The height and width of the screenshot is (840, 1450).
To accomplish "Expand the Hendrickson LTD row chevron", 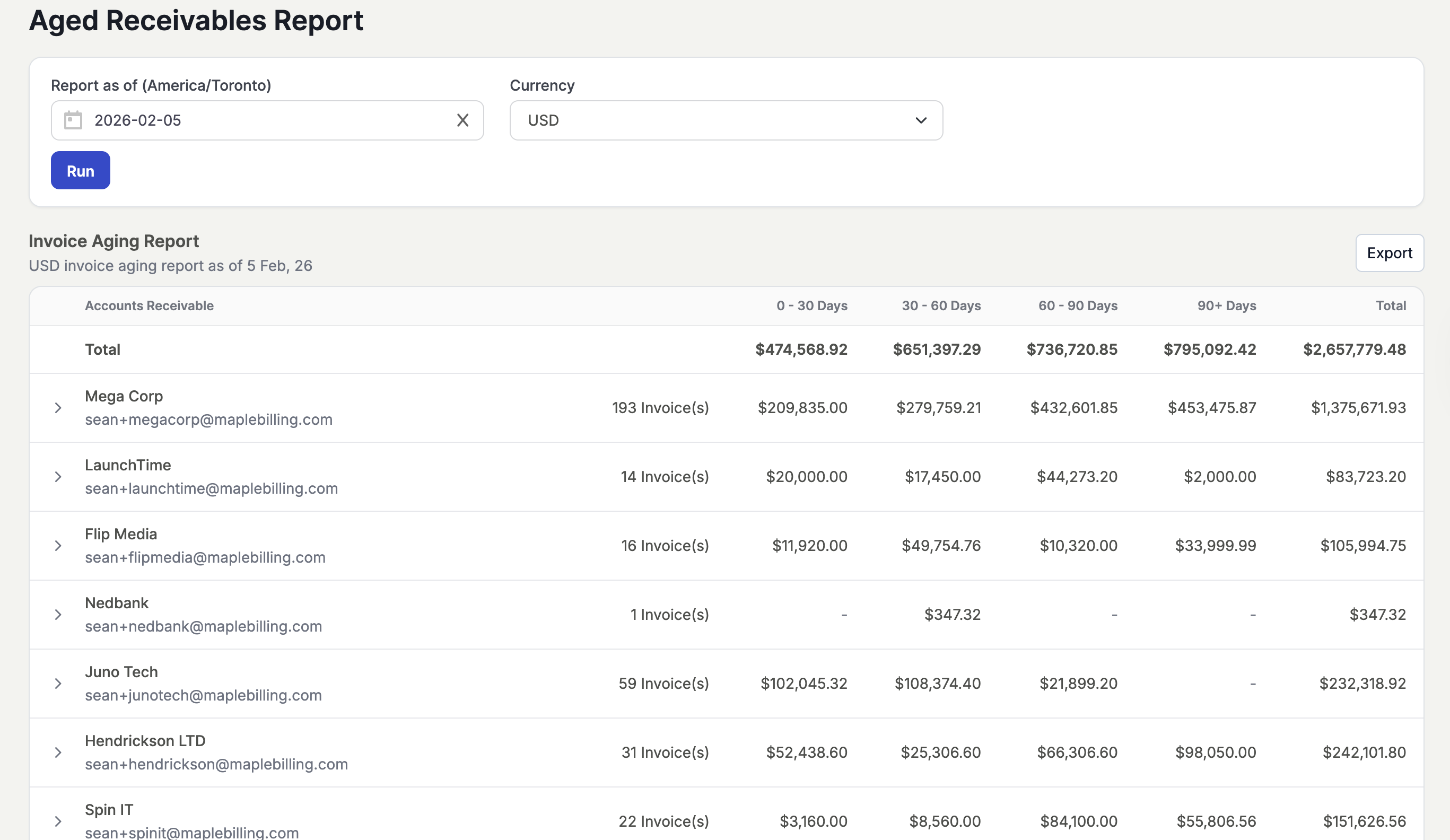I will (58, 752).
